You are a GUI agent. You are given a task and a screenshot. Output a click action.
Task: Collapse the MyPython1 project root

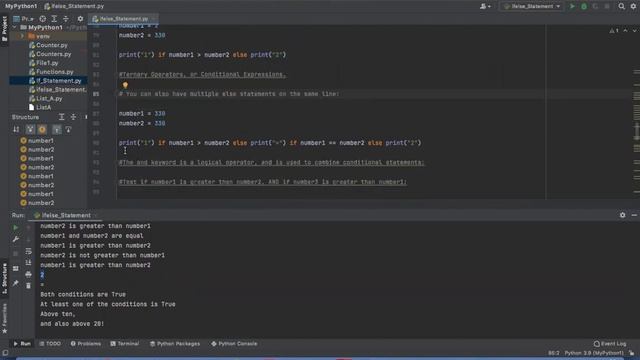pyautogui.click(x=15, y=27)
